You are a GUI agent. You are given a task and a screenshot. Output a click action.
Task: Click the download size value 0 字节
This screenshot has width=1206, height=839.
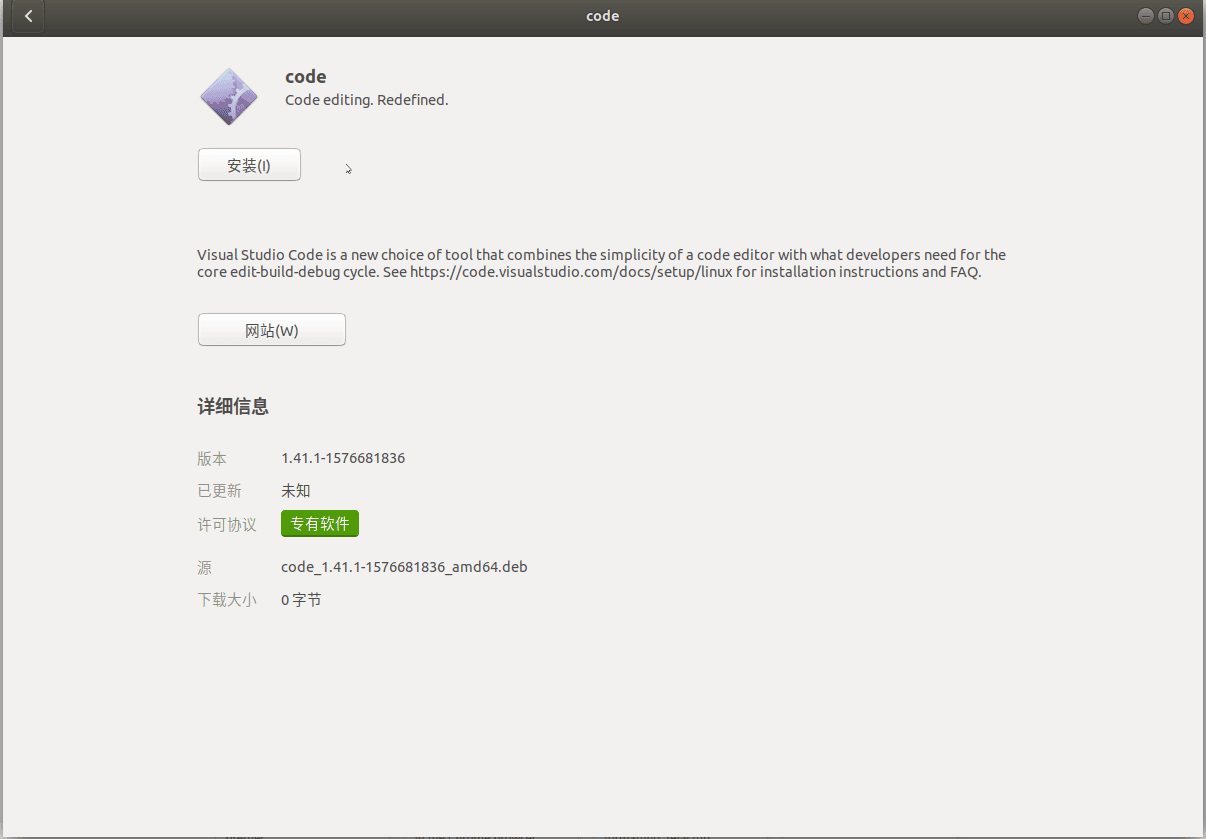click(x=301, y=600)
